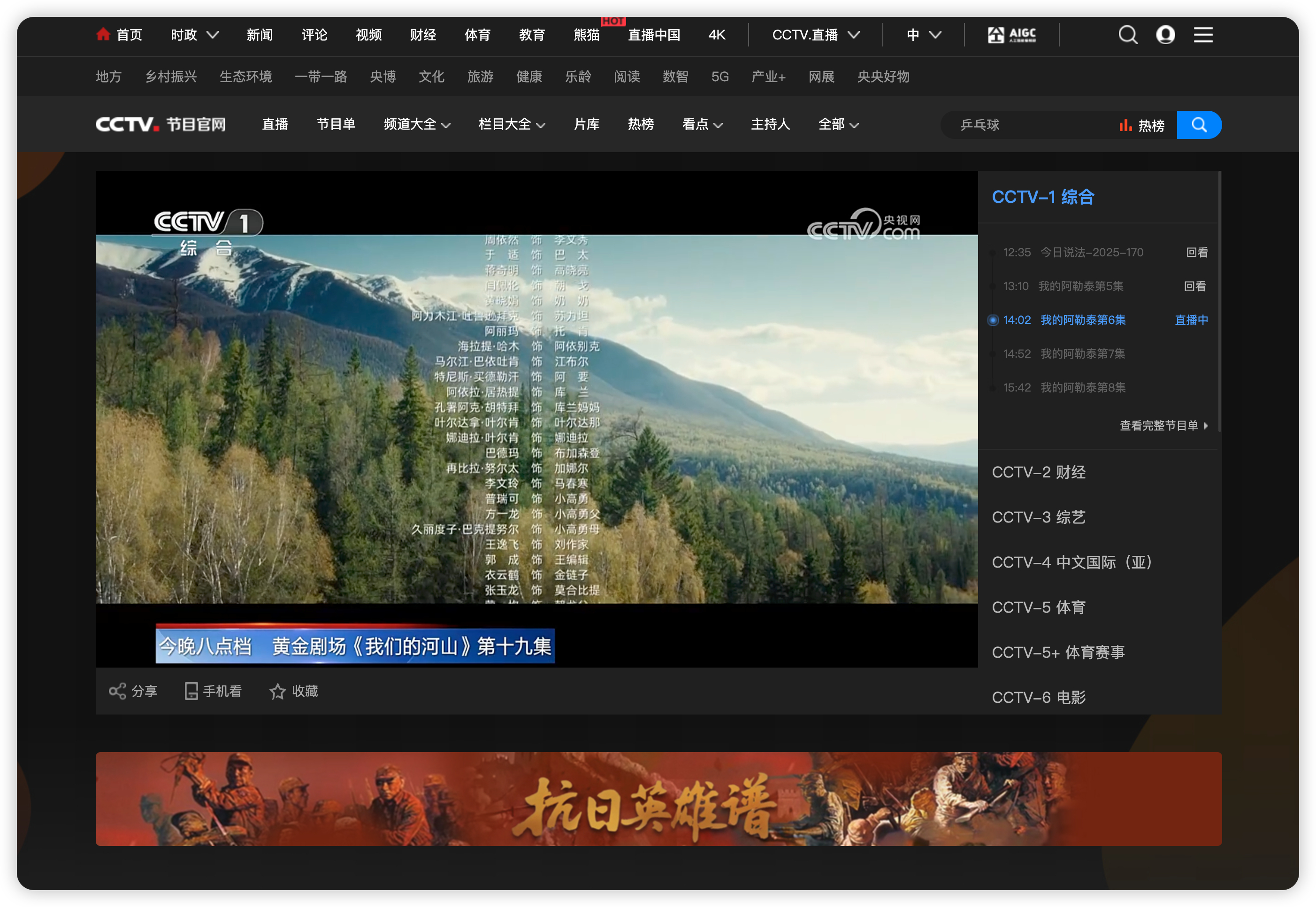Open the 财经 top menu item

(x=423, y=35)
